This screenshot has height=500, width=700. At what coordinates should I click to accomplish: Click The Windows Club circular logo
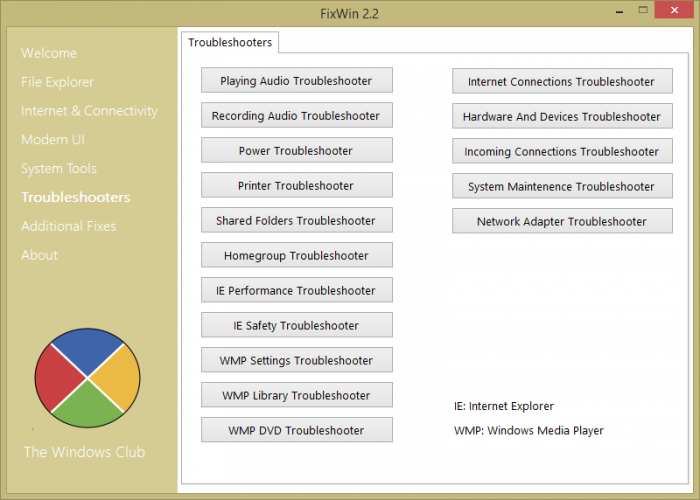click(88, 378)
